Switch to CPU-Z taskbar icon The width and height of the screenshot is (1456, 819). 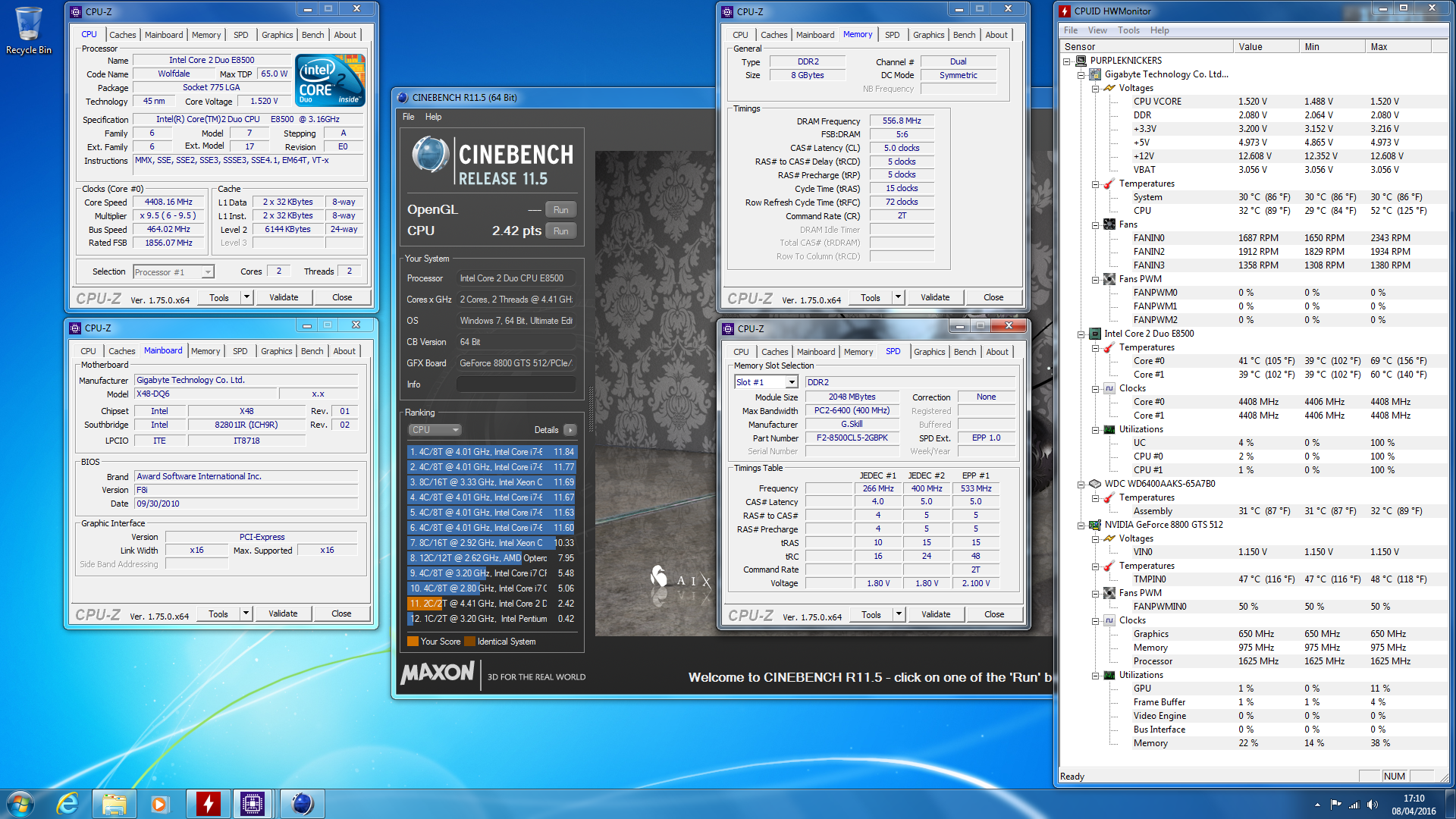(x=253, y=804)
